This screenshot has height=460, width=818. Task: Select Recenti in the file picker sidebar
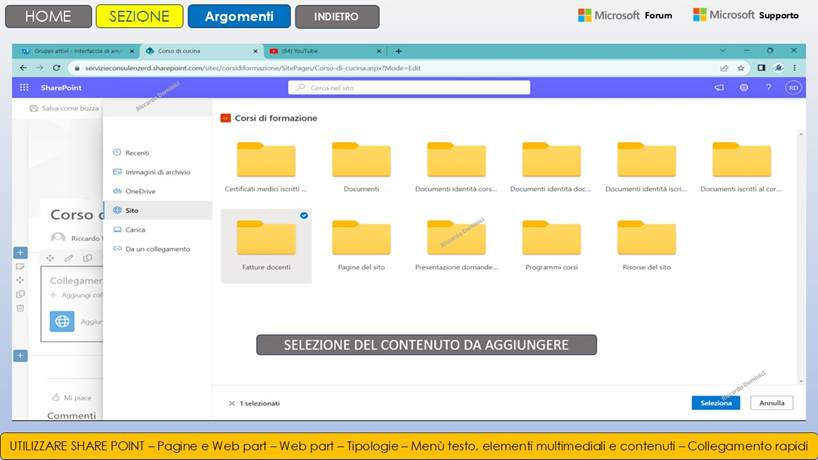click(x=157, y=153)
